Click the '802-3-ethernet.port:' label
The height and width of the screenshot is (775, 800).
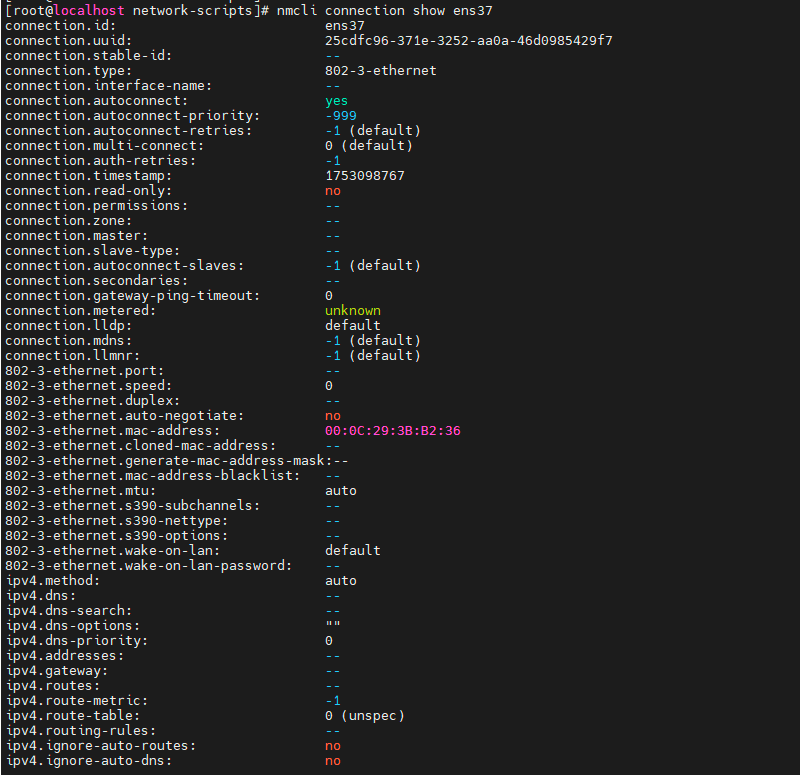85,371
